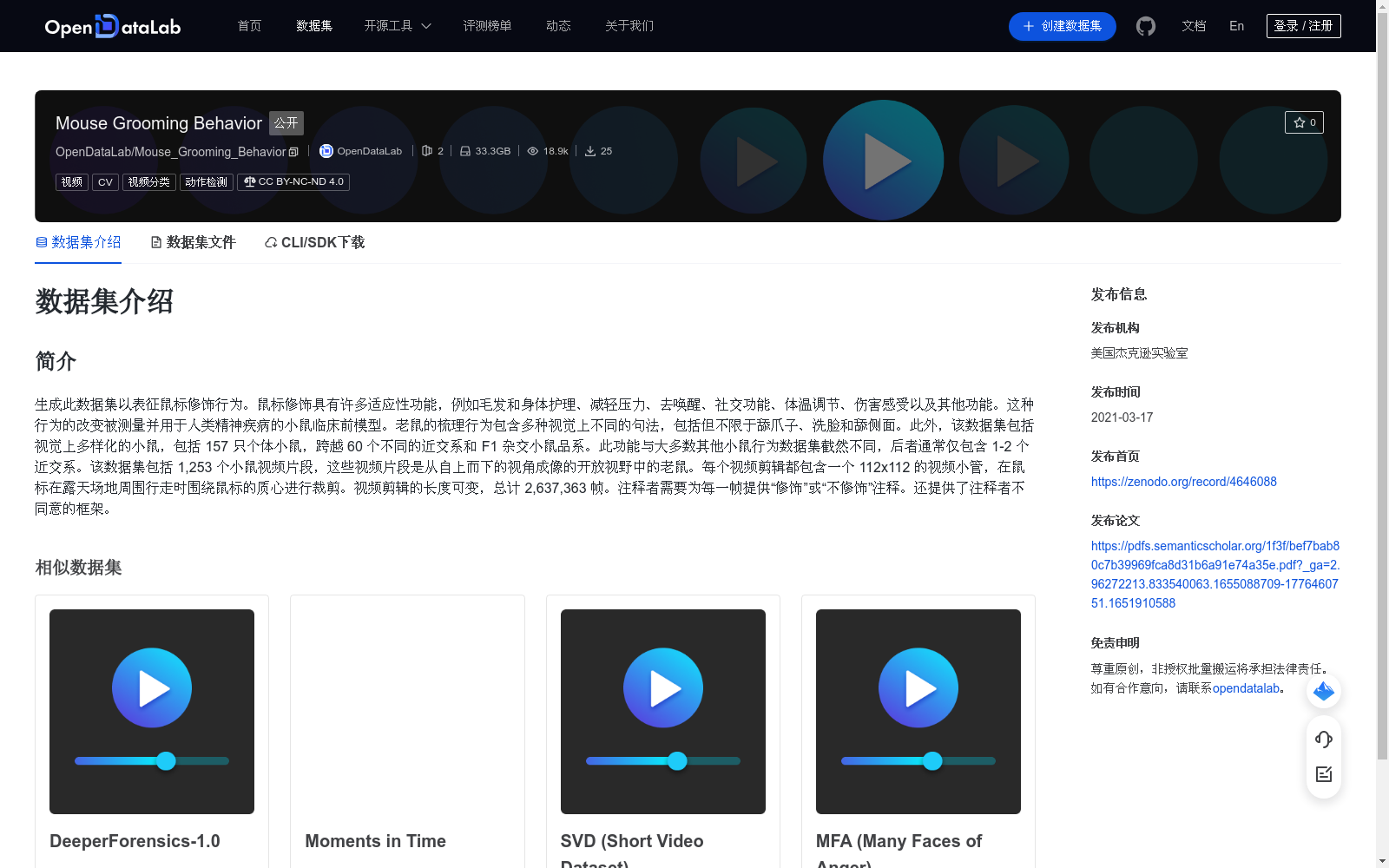Open 评测榜单 navigation item
Screen dimensions: 1389x868
487,26
